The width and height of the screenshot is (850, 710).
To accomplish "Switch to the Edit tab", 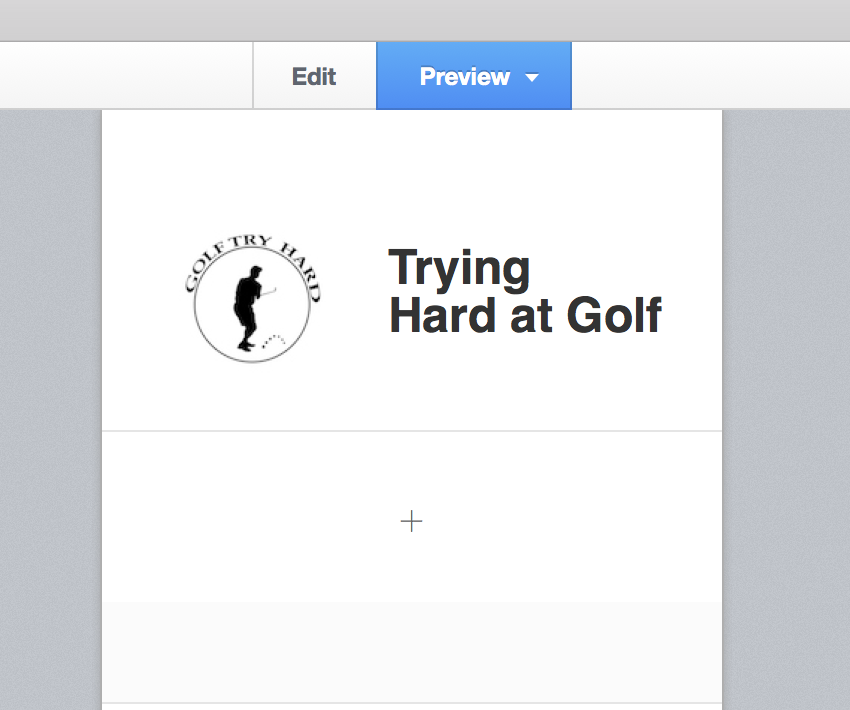I will coord(314,77).
